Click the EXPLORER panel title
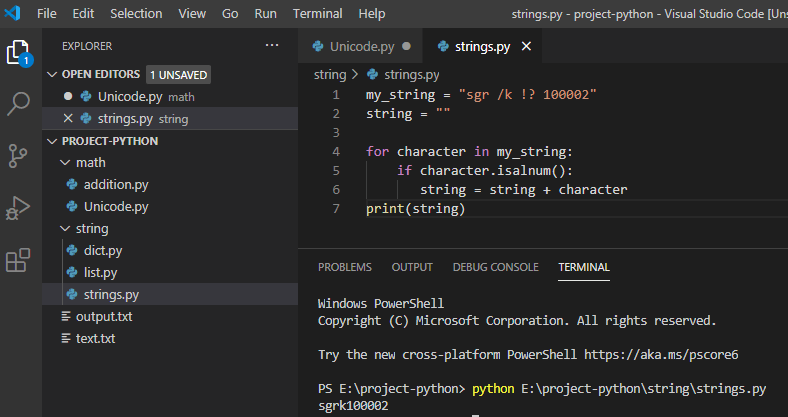788x417 pixels. [x=87, y=46]
